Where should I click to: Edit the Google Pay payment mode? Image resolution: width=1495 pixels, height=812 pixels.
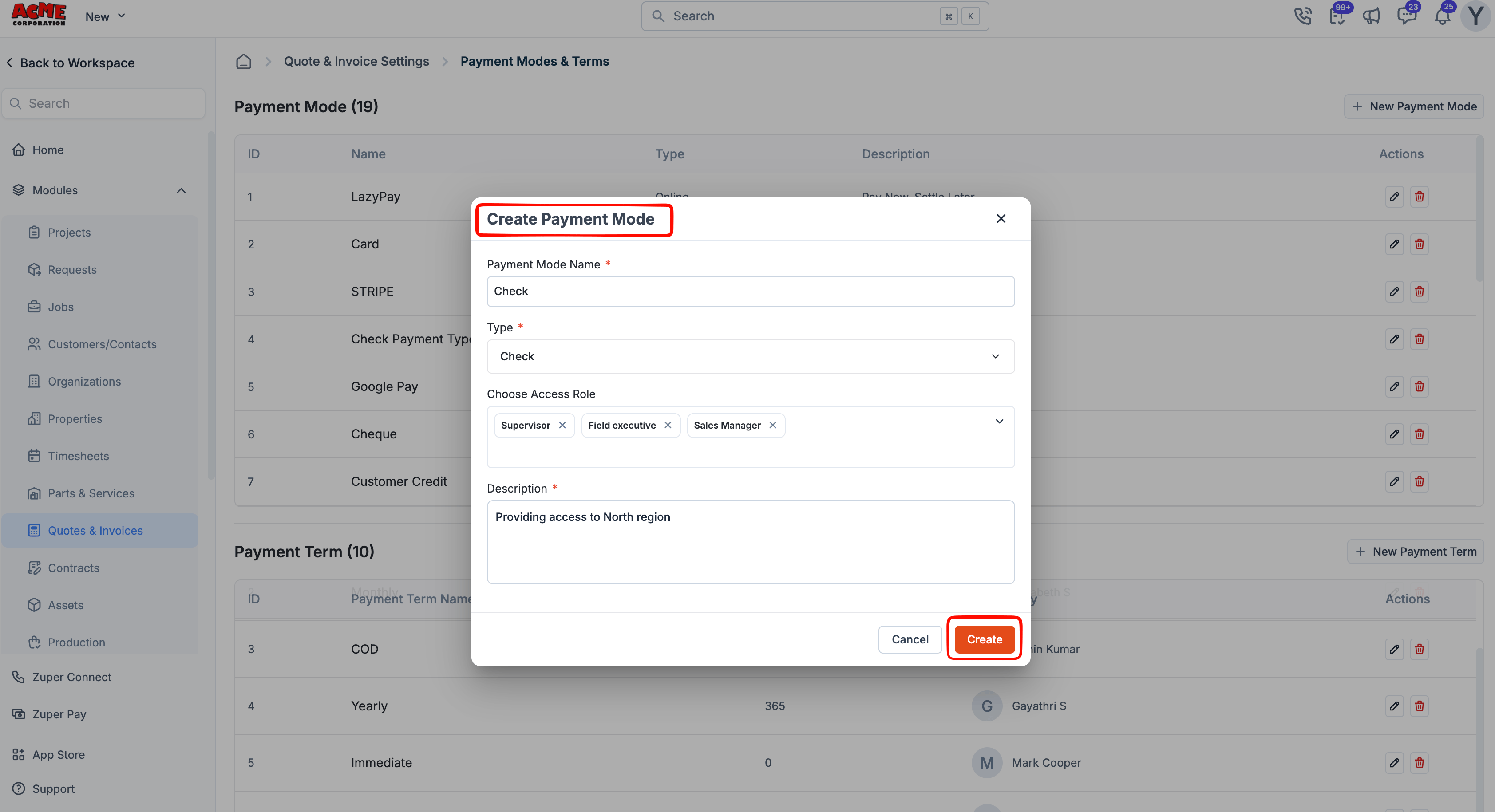pyautogui.click(x=1394, y=387)
